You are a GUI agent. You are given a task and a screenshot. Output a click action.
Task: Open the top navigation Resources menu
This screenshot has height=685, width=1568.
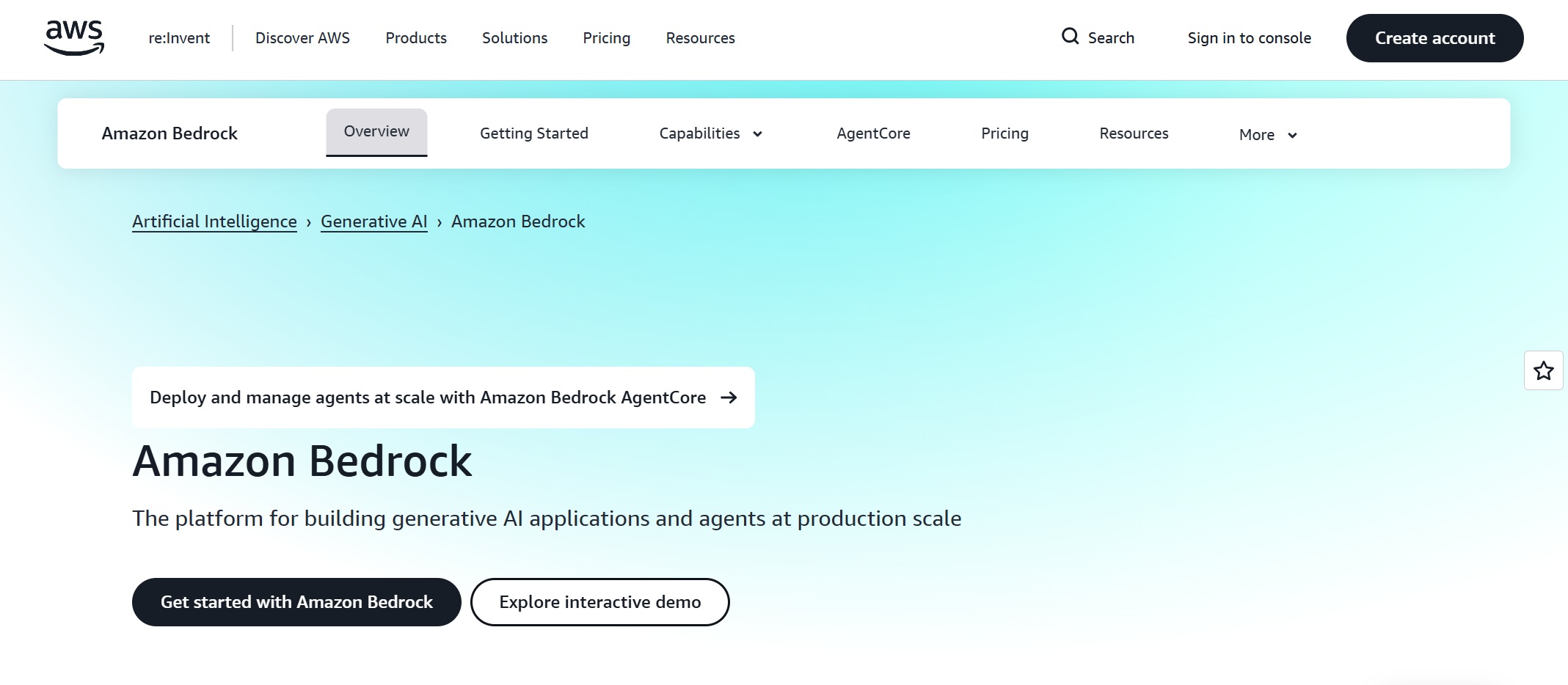(700, 38)
